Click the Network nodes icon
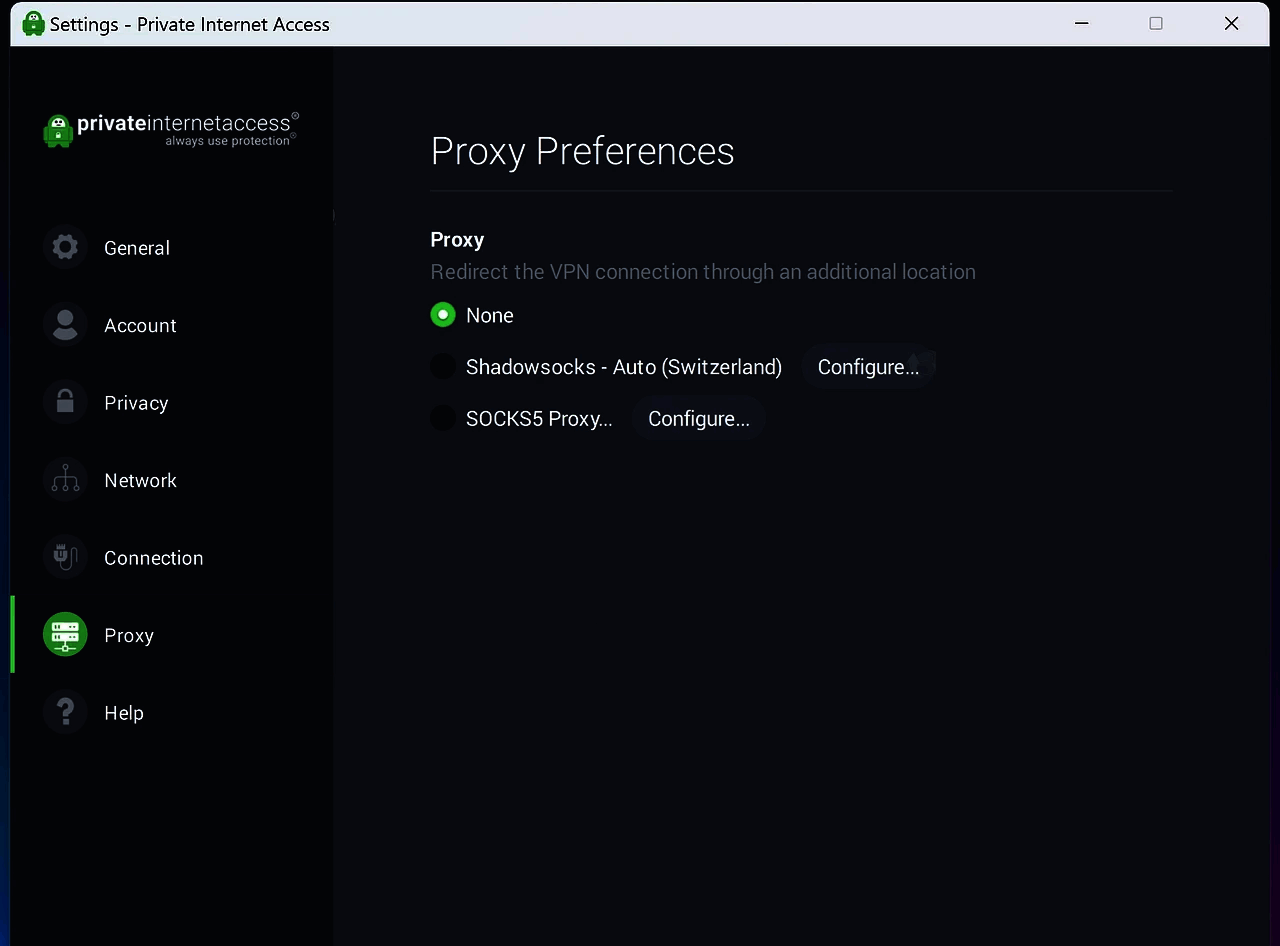 point(65,480)
